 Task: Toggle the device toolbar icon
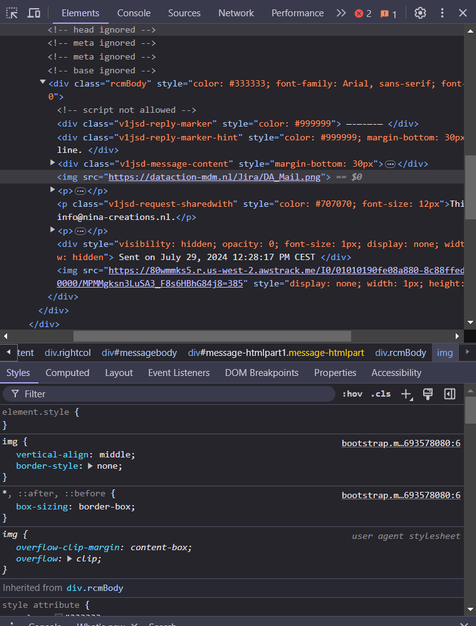pyautogui.click(x=34, y=13)
